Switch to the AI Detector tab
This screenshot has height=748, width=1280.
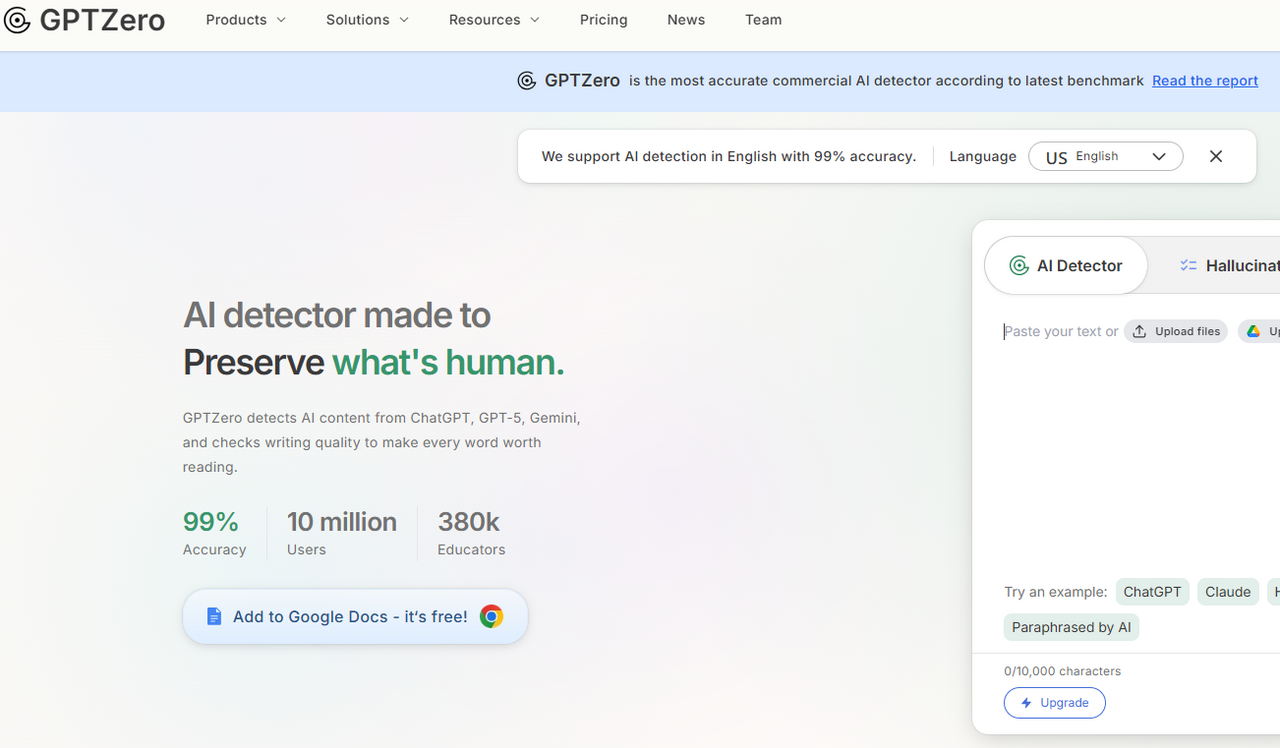1066,266
